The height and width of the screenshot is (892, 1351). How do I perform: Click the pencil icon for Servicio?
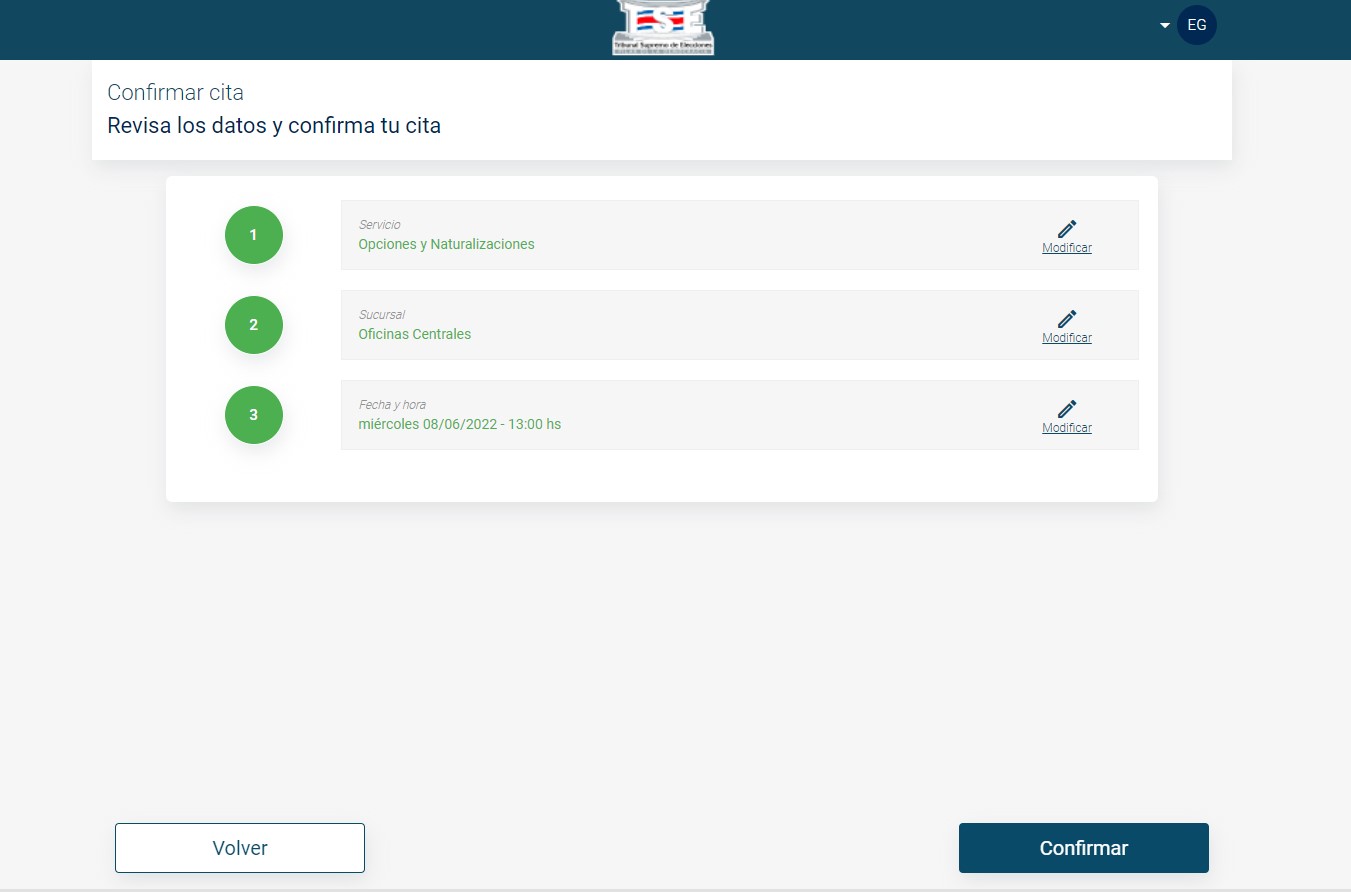click(x=1067, y=229)
